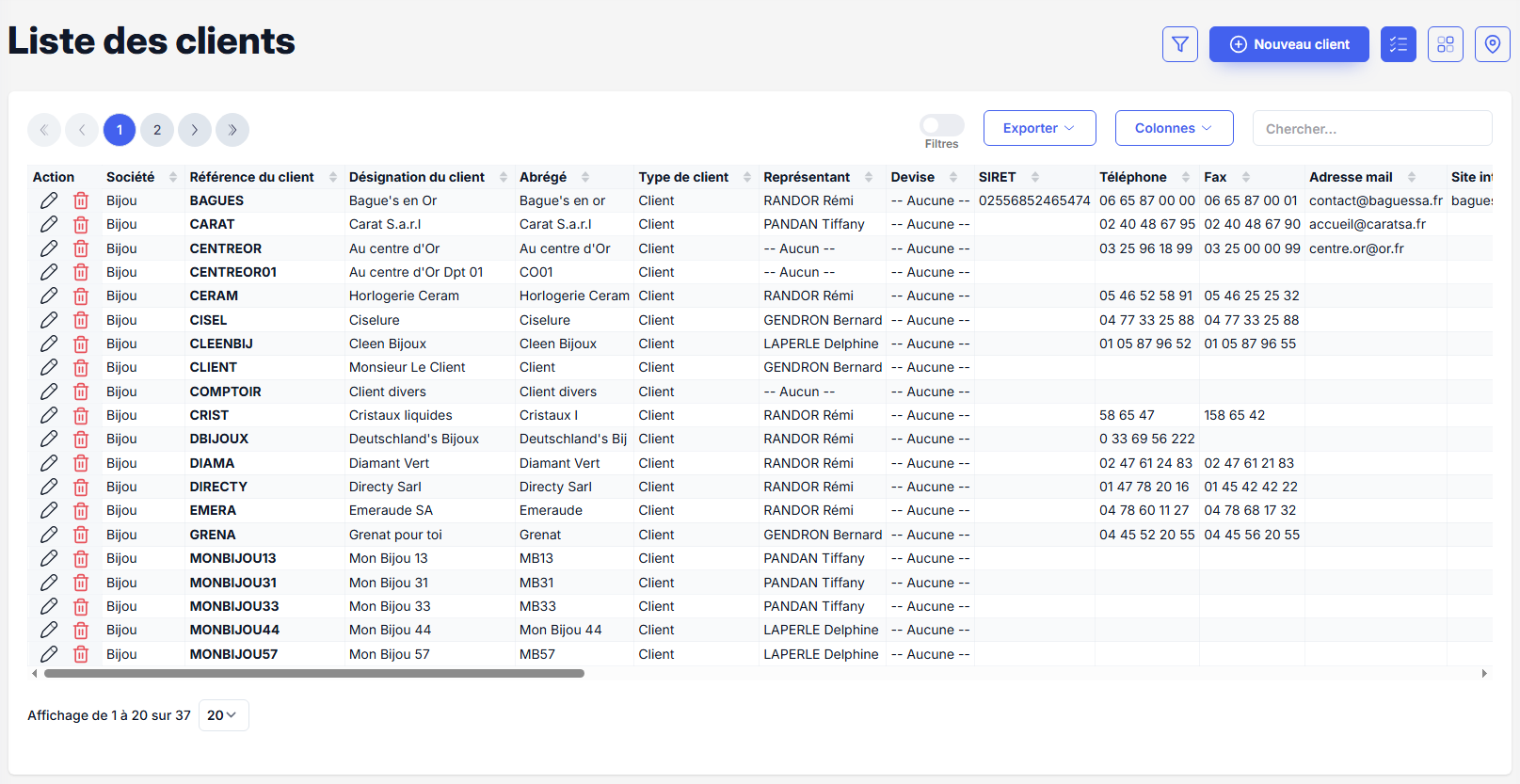Delete the CENTREOR01 client row

(x=81, y=272)
